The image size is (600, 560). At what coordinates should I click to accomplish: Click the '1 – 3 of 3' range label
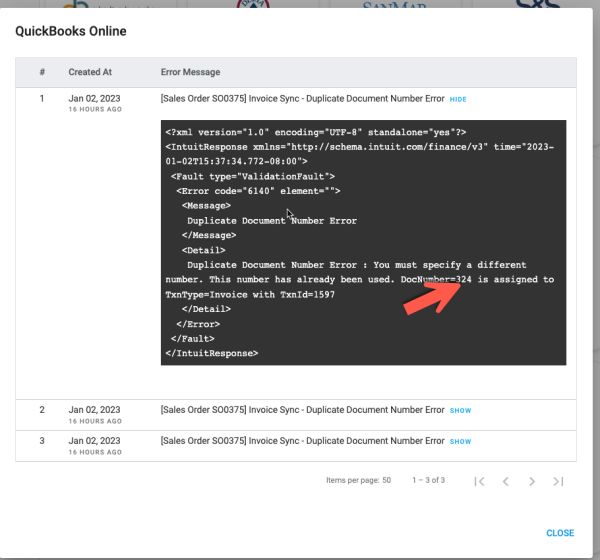429,480
